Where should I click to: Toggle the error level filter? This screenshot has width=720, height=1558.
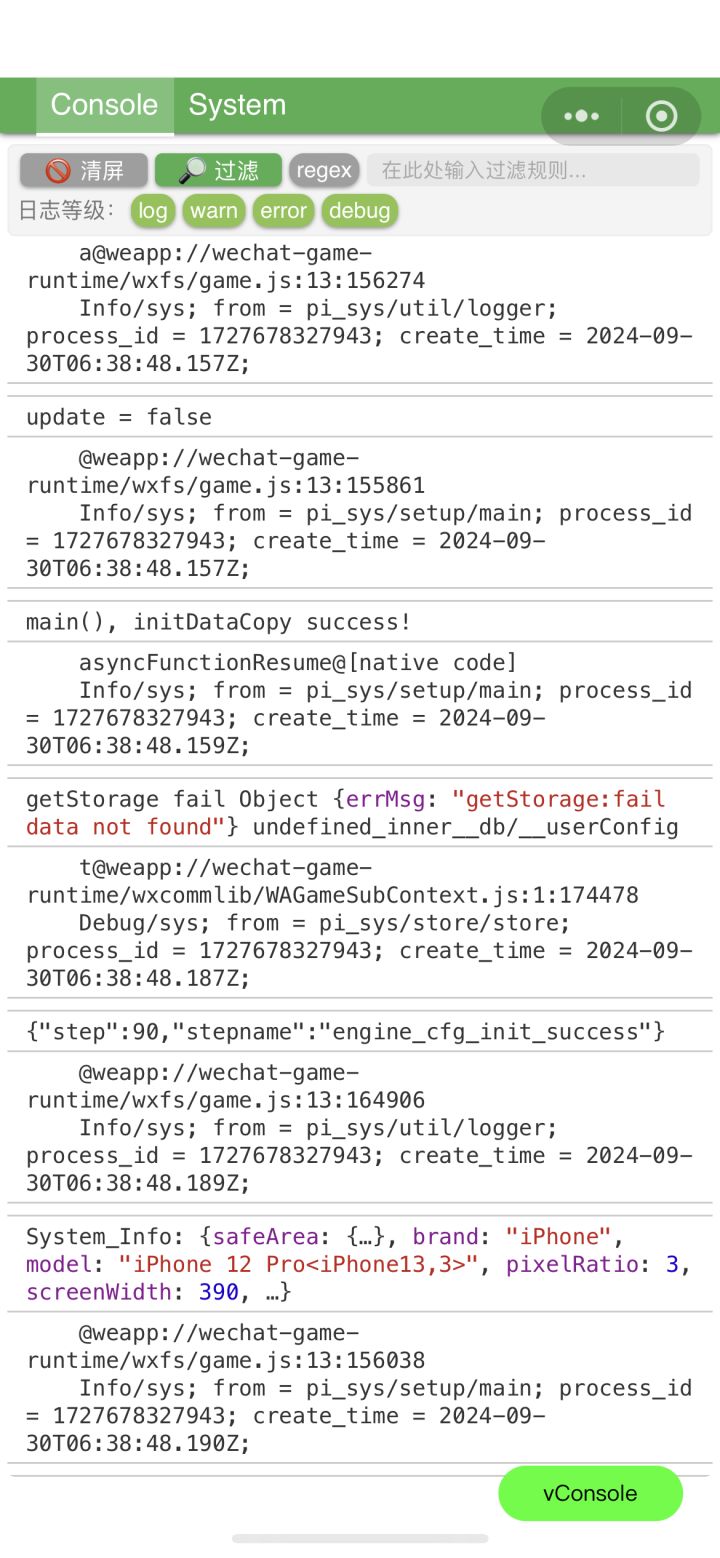point(283,210)
